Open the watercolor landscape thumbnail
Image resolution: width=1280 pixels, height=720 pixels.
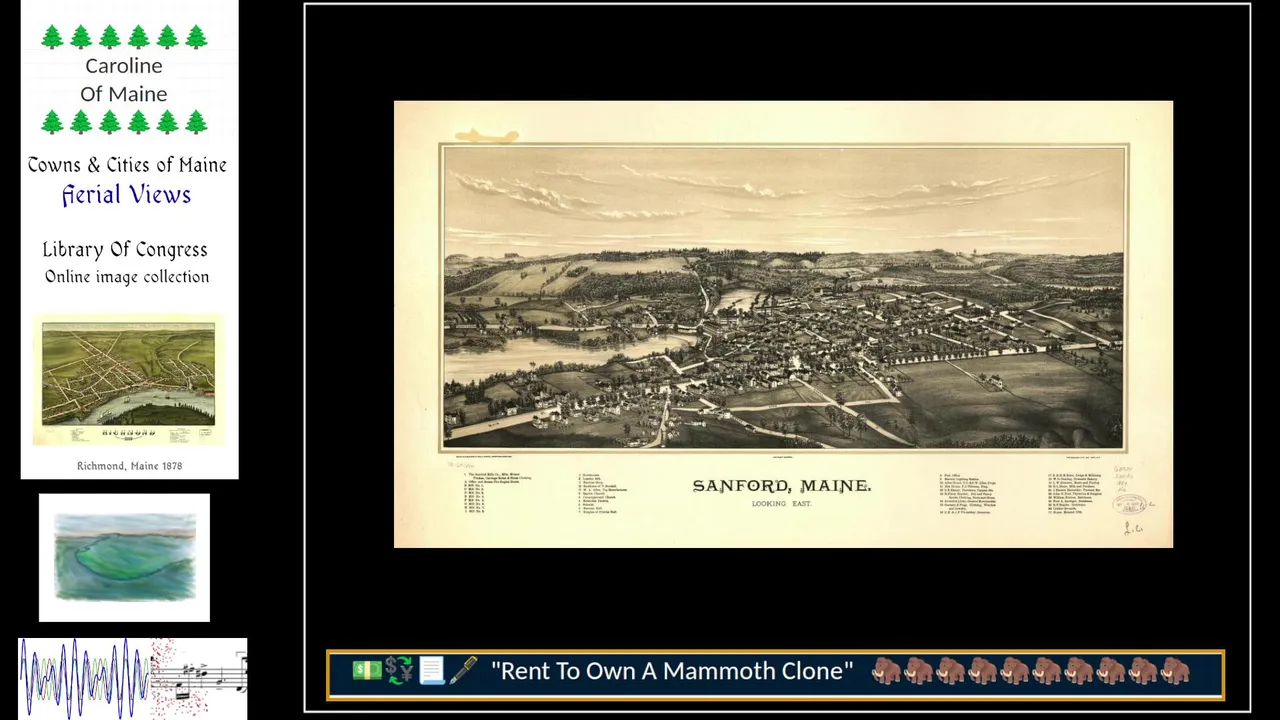point(124,557)
